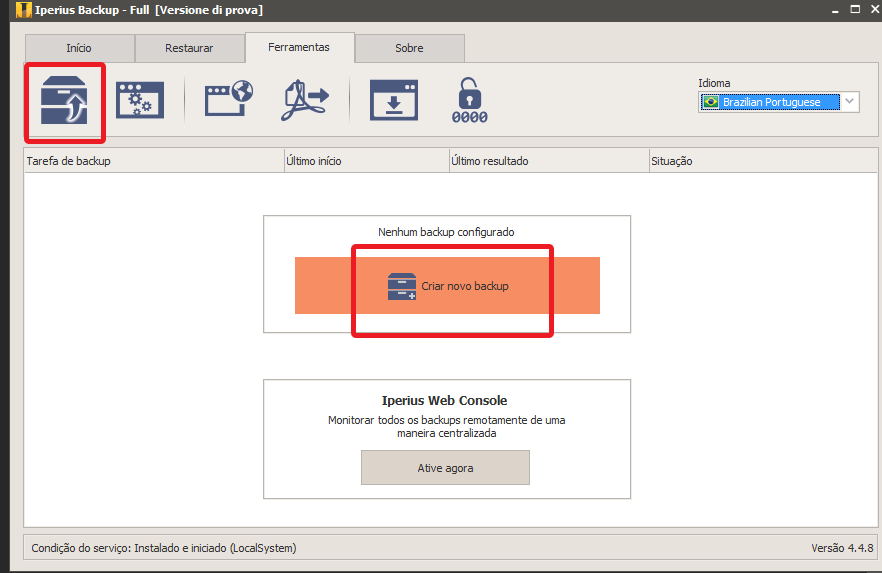Click the Nenhum backup configurado text
This screenshot has height=573, width=882.
coord(446,232)
